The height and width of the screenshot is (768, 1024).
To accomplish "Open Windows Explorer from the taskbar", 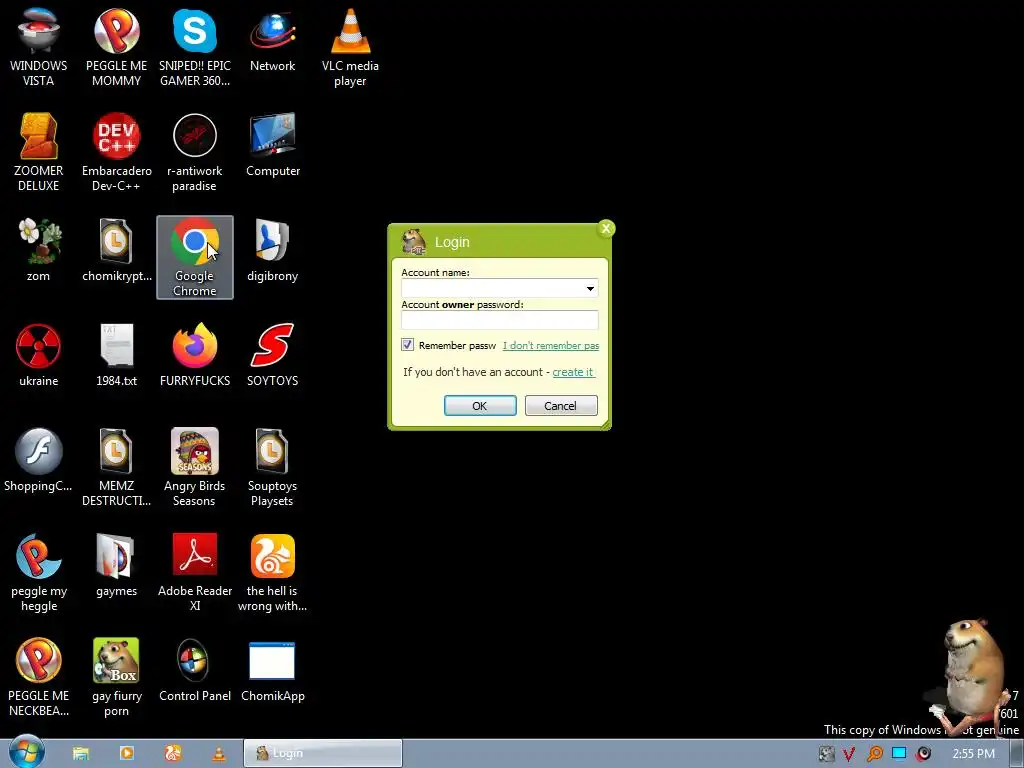I will [x=81, y=754].
